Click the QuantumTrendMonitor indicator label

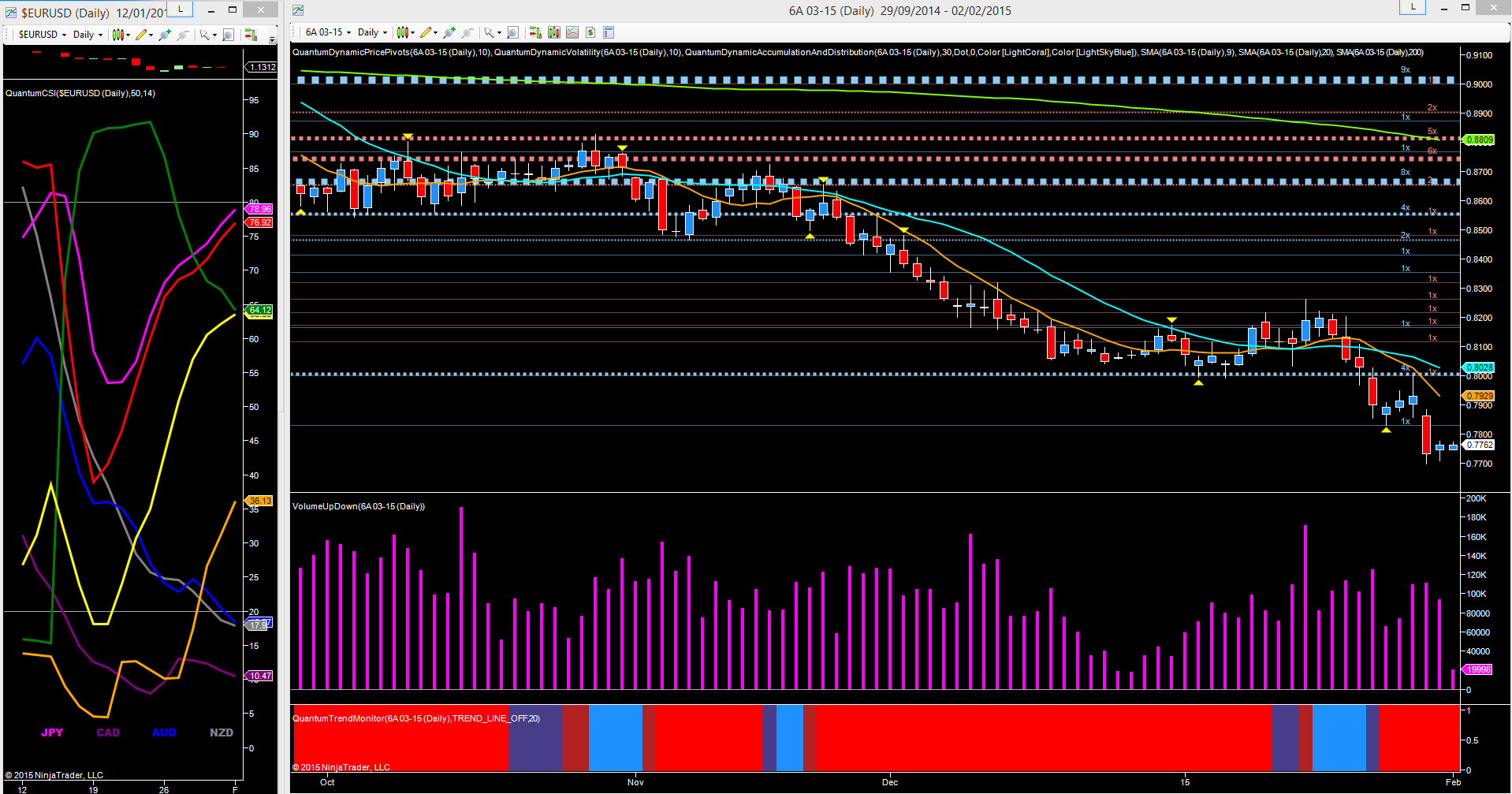(x=416, y=718)
